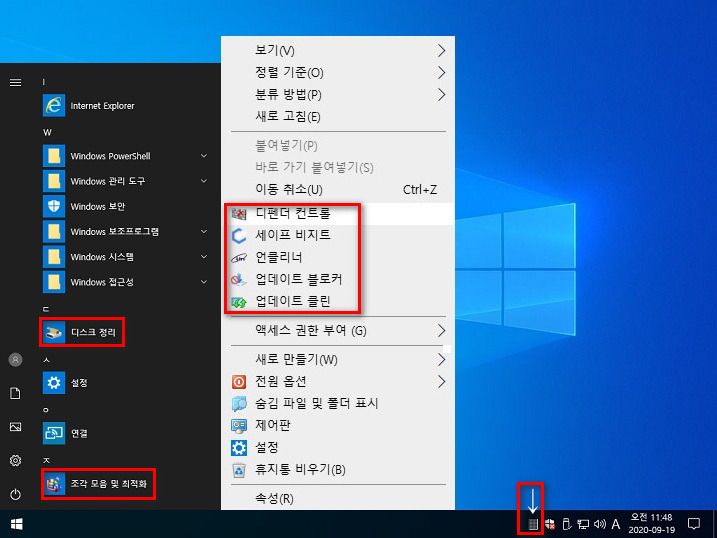This screenshot has height=538, width=717.
Task: Click the letter I section header
Action: (x=44, y=82)
